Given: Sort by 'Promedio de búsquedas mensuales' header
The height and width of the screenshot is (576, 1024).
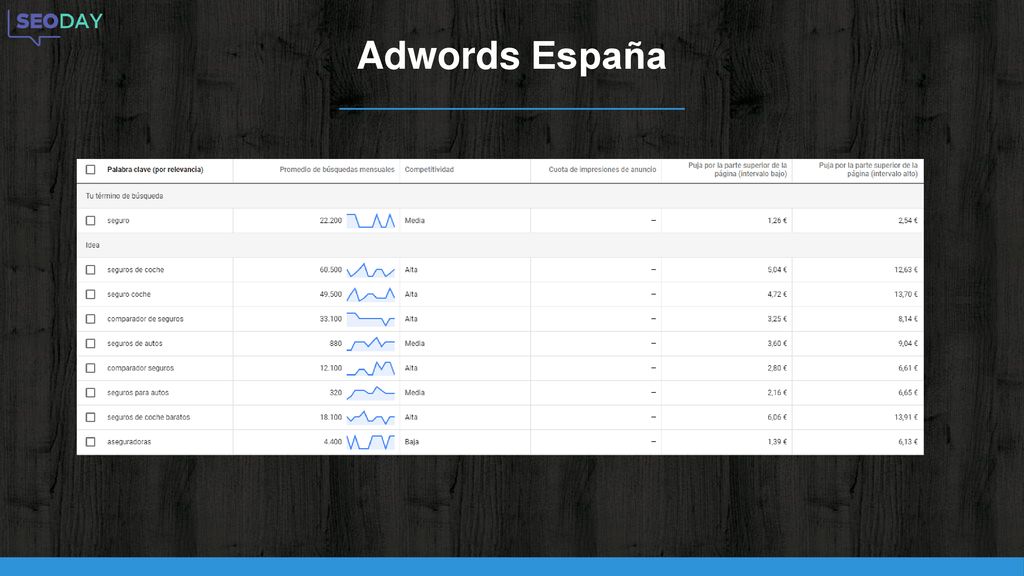Looking at the screenshot, I should pyautogui.click(x=337, y=170).
